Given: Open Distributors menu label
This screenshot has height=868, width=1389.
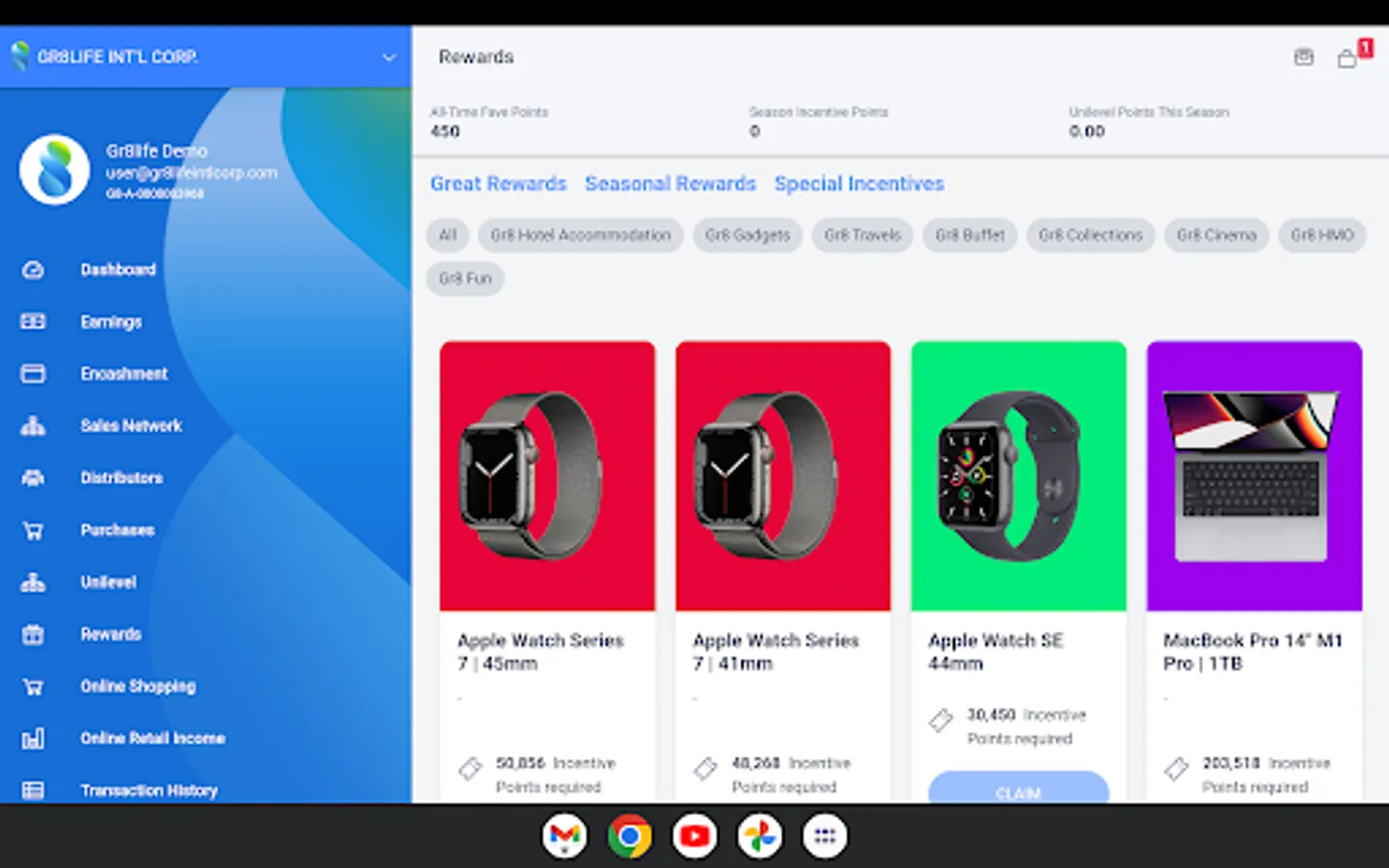Looking at the screenshot, I should click(122, 478).
